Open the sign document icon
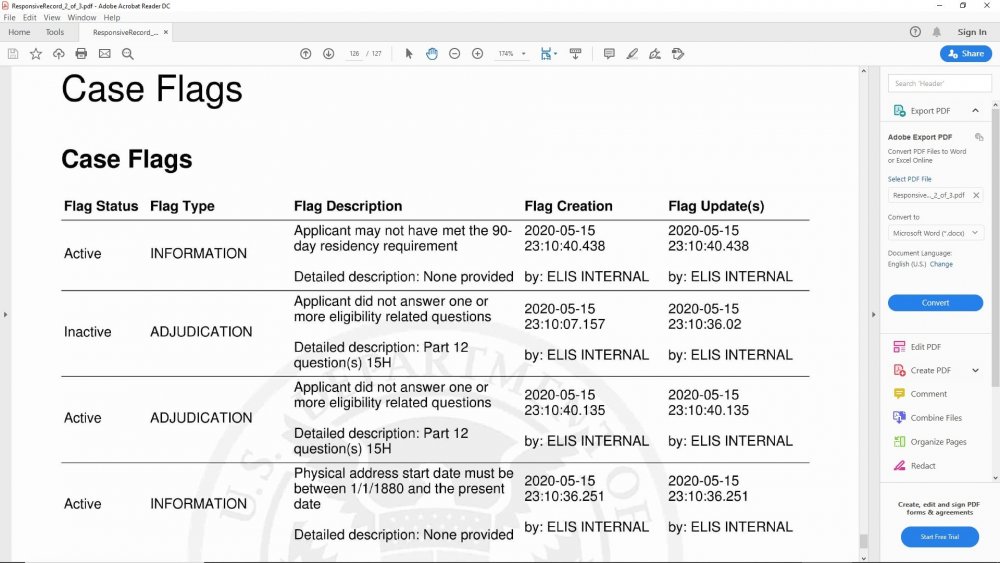The image size is (1000, 563). 655,54
